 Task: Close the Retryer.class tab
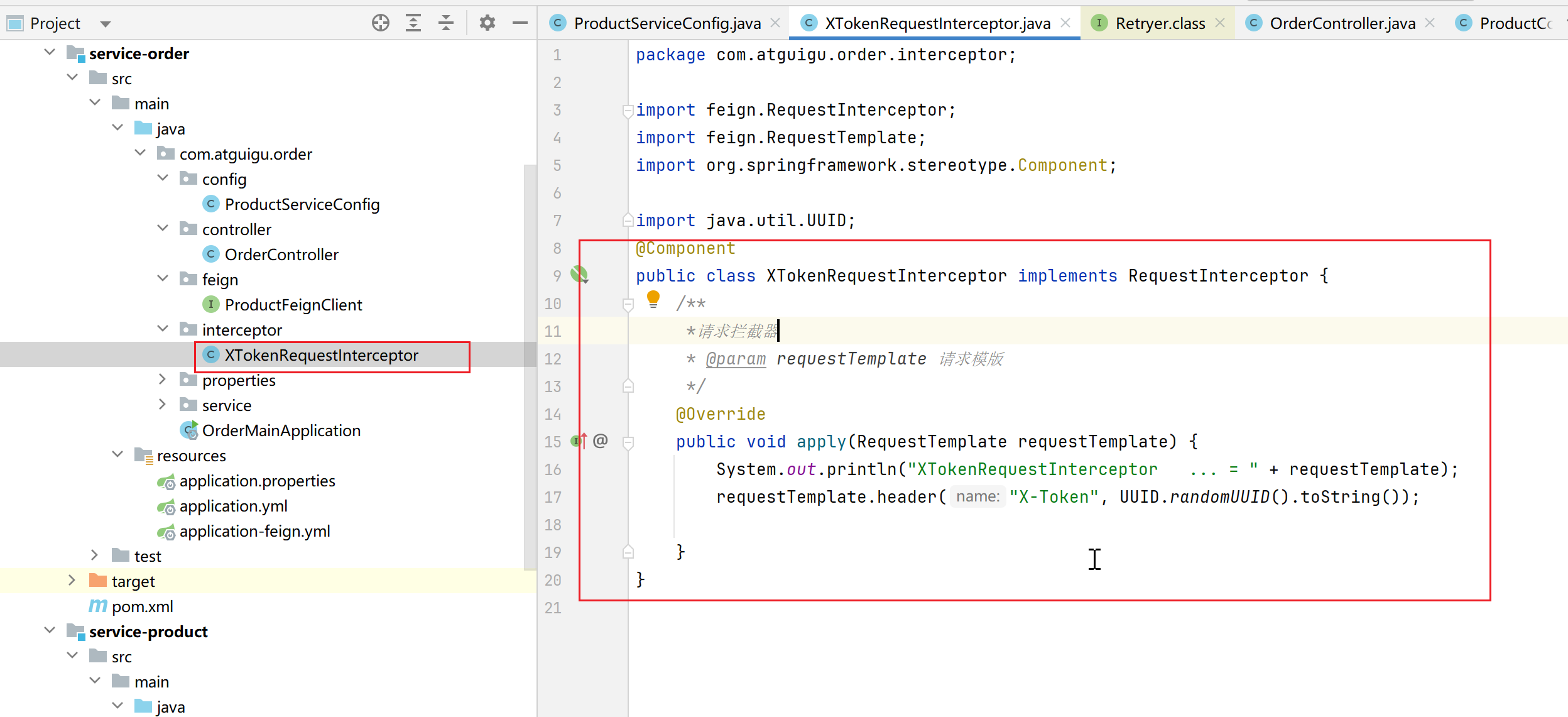click(1220, 23)
